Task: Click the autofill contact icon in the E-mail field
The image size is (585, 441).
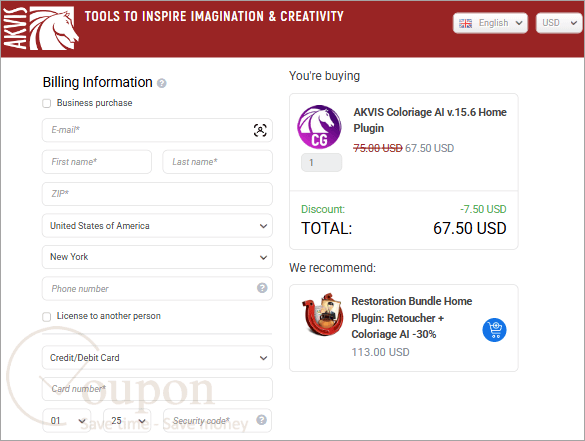Action: click(x=260, y=130)
